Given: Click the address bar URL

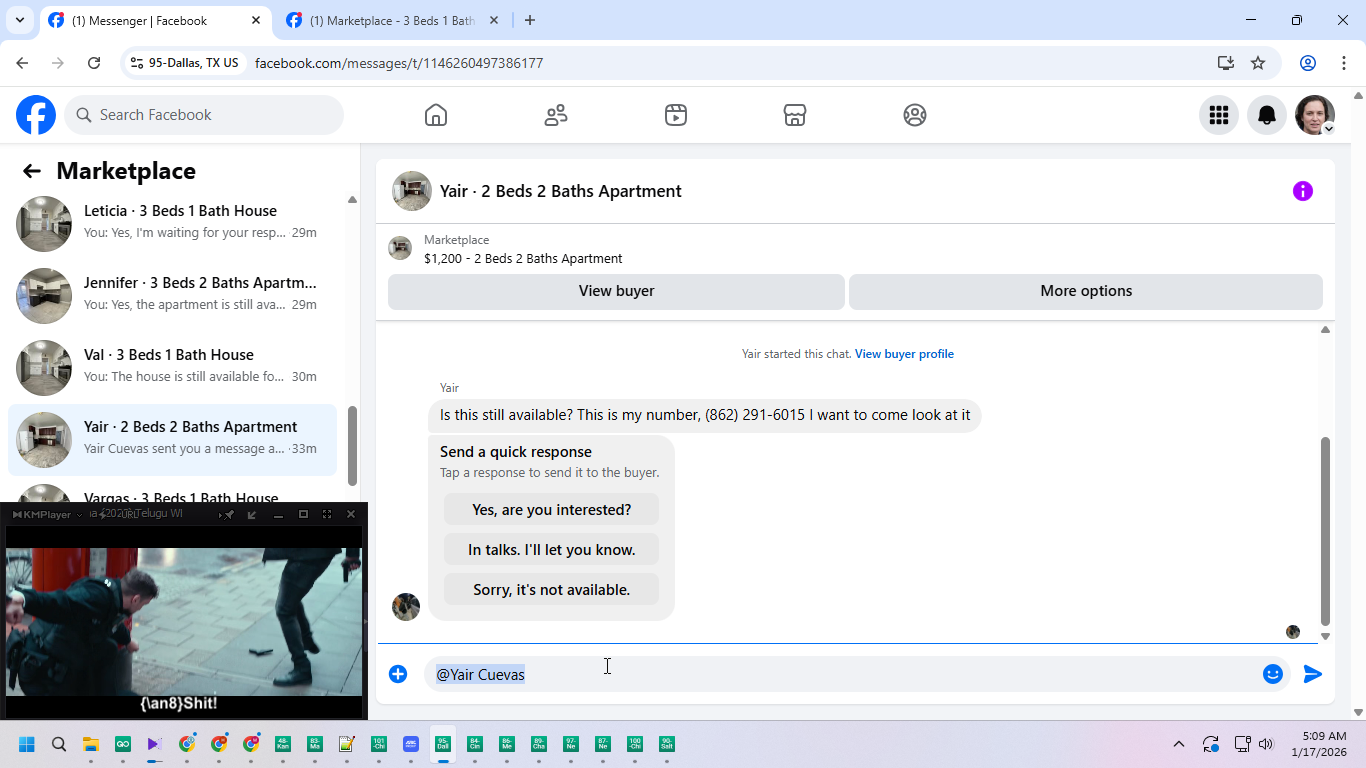Looking at the screenshot, I should [x=399, y=63].
